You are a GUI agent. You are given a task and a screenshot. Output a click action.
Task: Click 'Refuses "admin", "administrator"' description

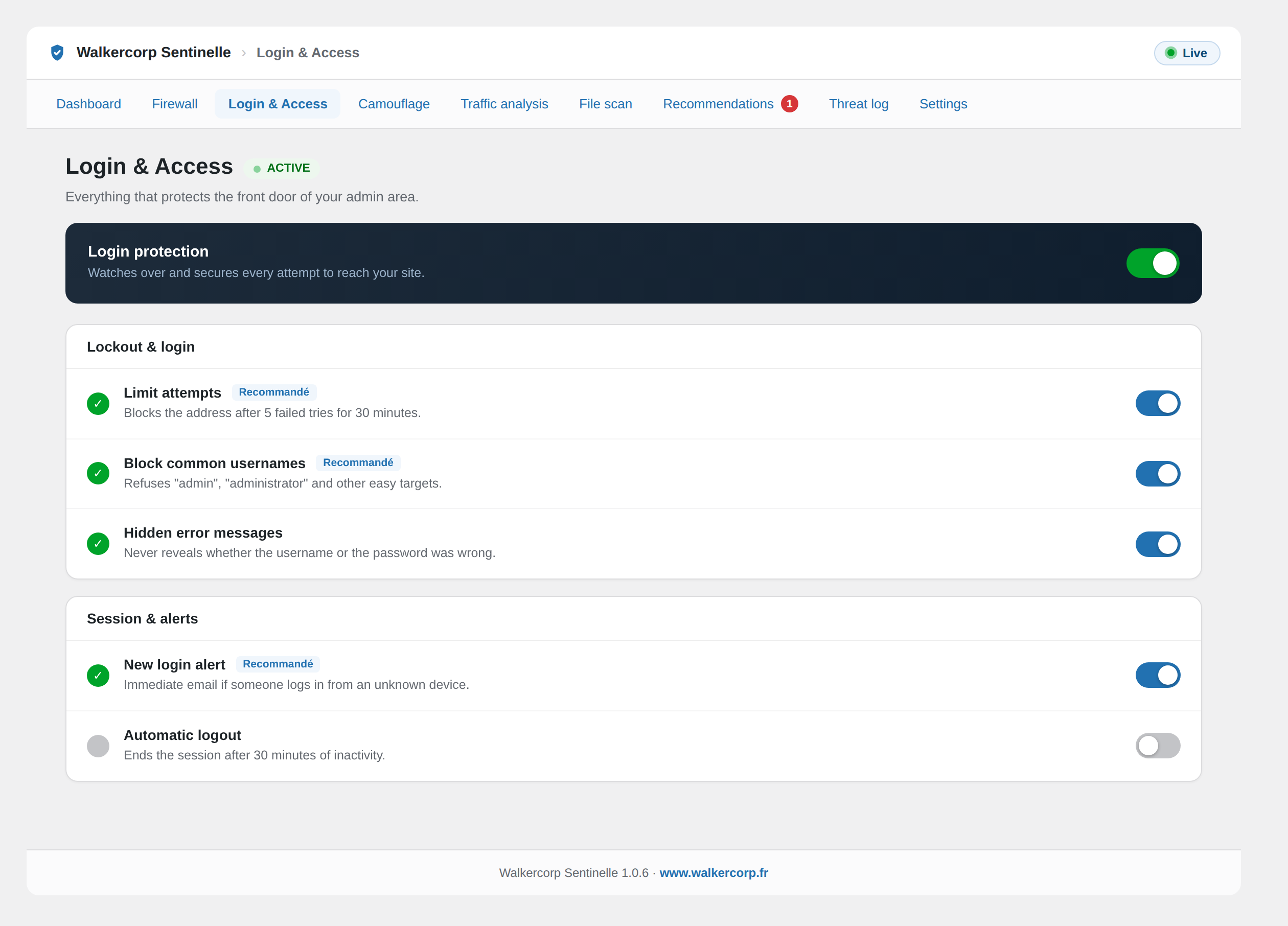pos(283,483)
